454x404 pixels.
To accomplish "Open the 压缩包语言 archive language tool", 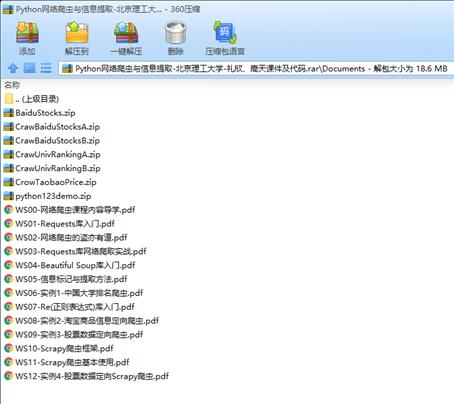I will click(x=225, y=38).
